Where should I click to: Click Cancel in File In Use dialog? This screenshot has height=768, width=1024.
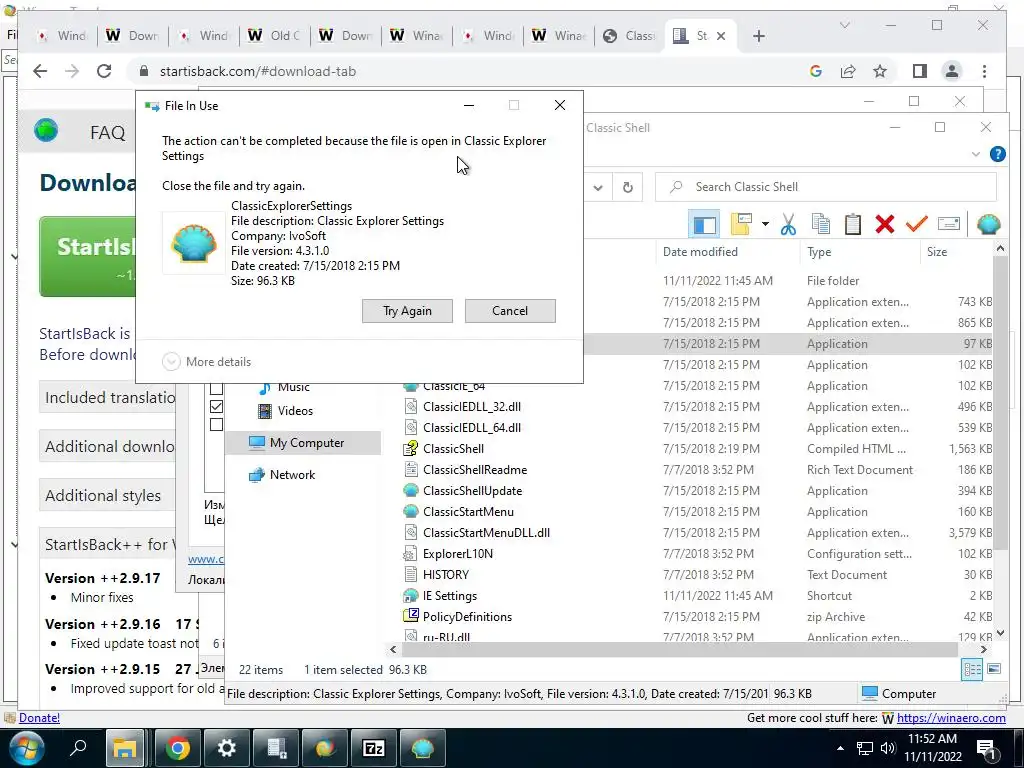pos(510,311)
